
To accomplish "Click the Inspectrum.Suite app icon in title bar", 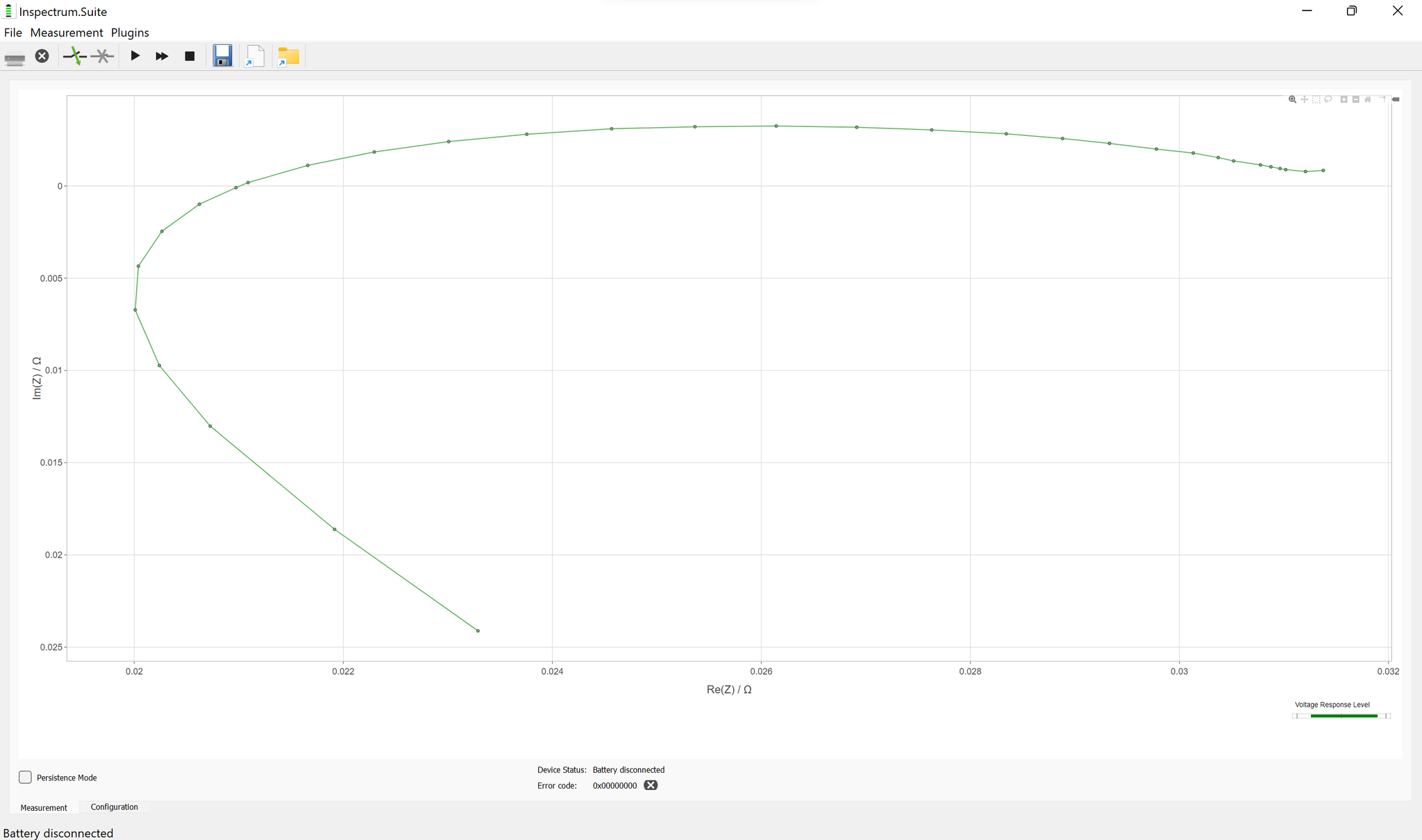I will click(8, 11).
